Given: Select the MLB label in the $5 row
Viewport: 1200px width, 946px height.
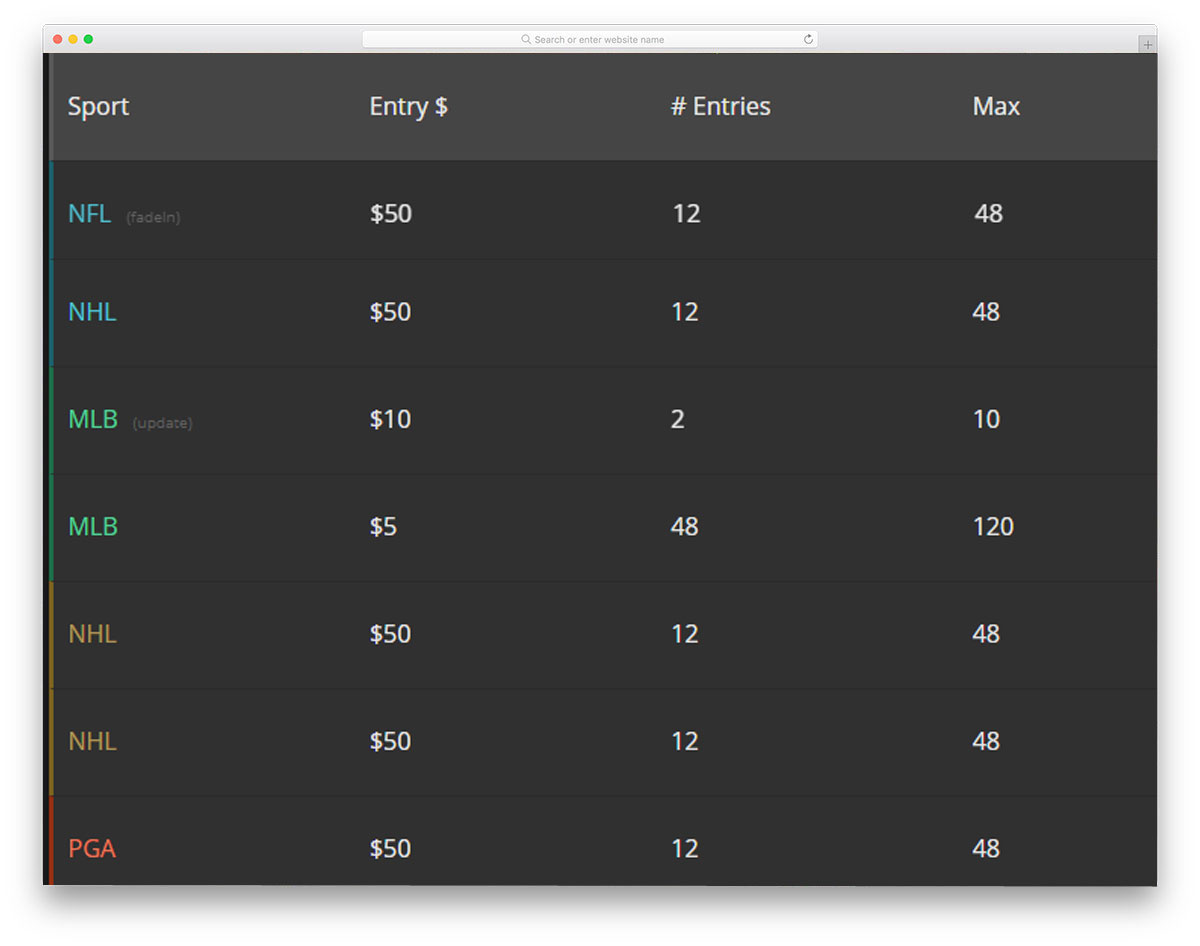Looking at the screenshot, I should tap(93, 526).
